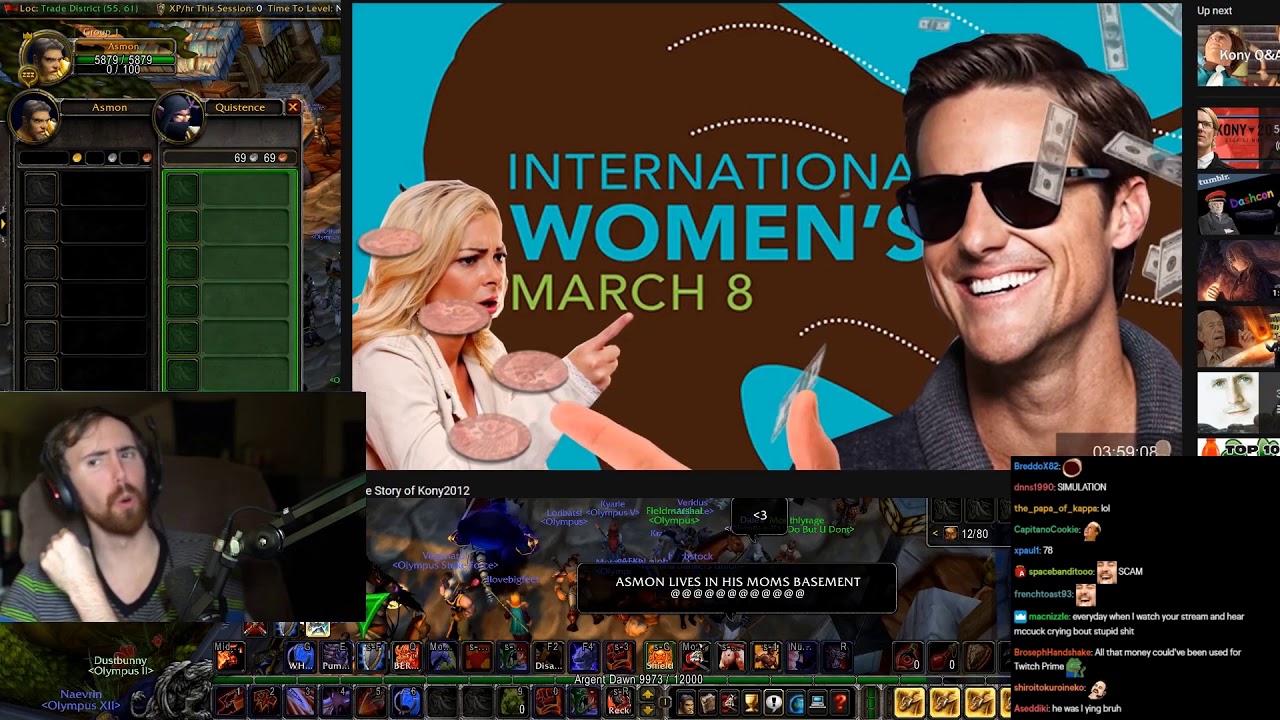Click the Story of Kony2012 video title
This screenshot has width=1280, height=720.
418,491
